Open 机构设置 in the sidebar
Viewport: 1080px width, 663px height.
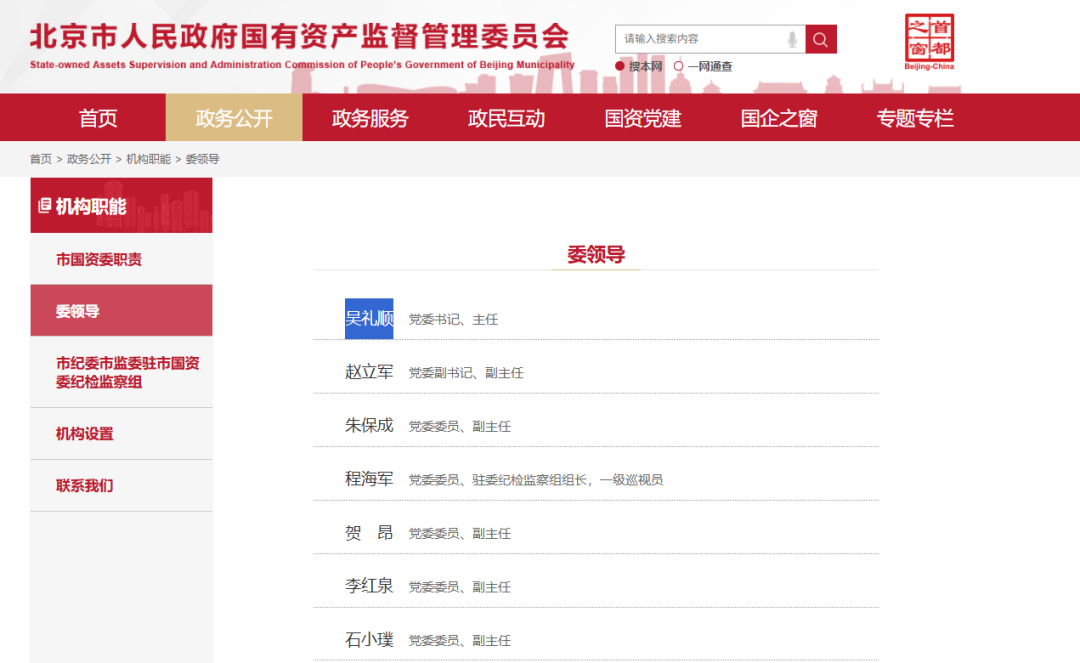tap(121, 434)
